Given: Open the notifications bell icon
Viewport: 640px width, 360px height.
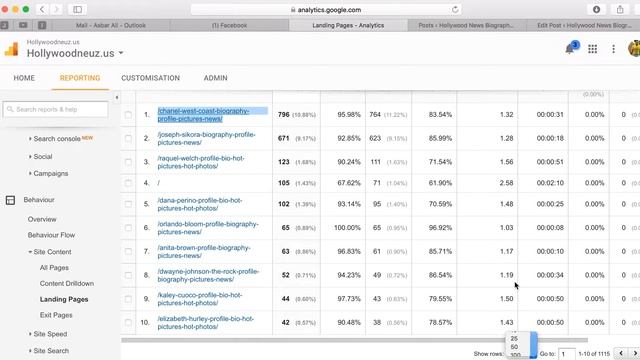Looking at the screenshot, I should tap(570, 49).
